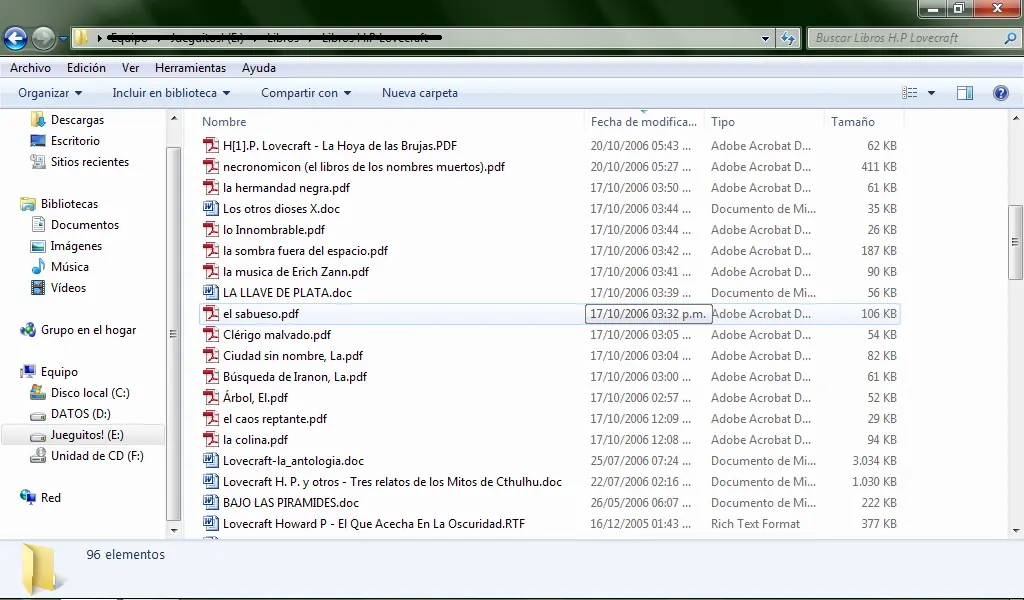Open recent pages dropdown next to Forward
Screen dimensions: 1024x600
[63, 39]
